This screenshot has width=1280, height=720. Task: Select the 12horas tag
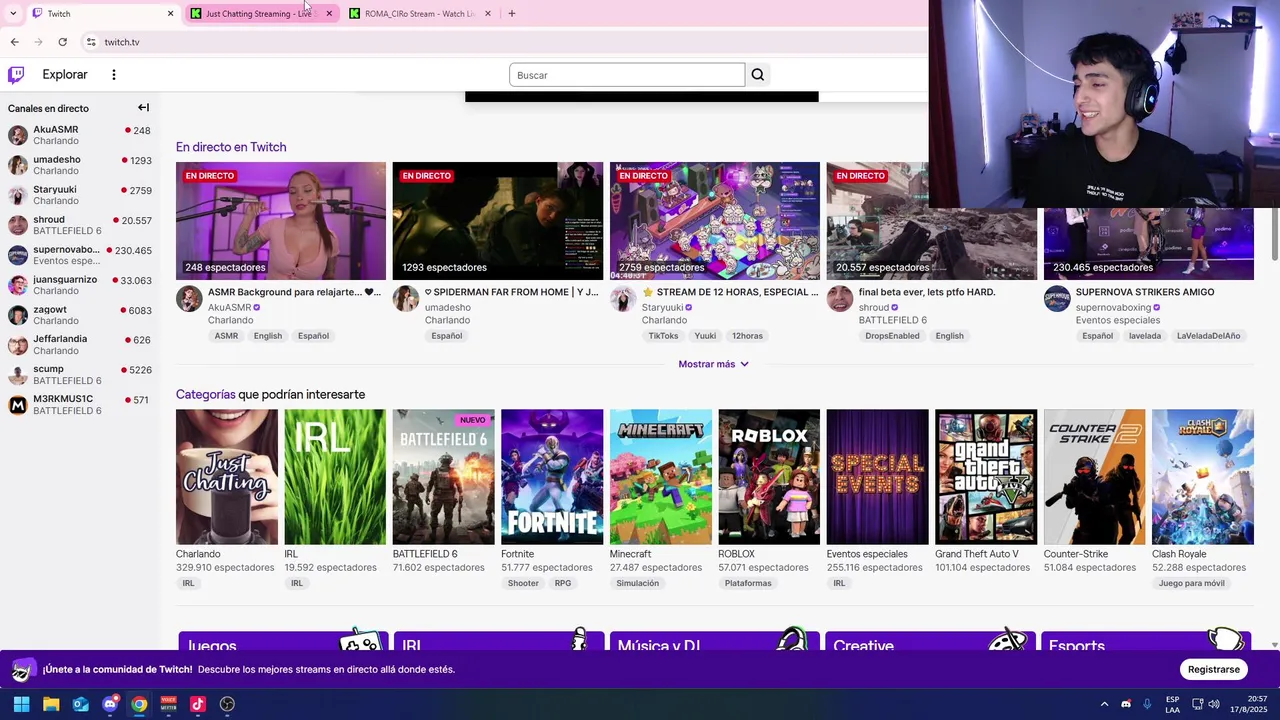747,336
